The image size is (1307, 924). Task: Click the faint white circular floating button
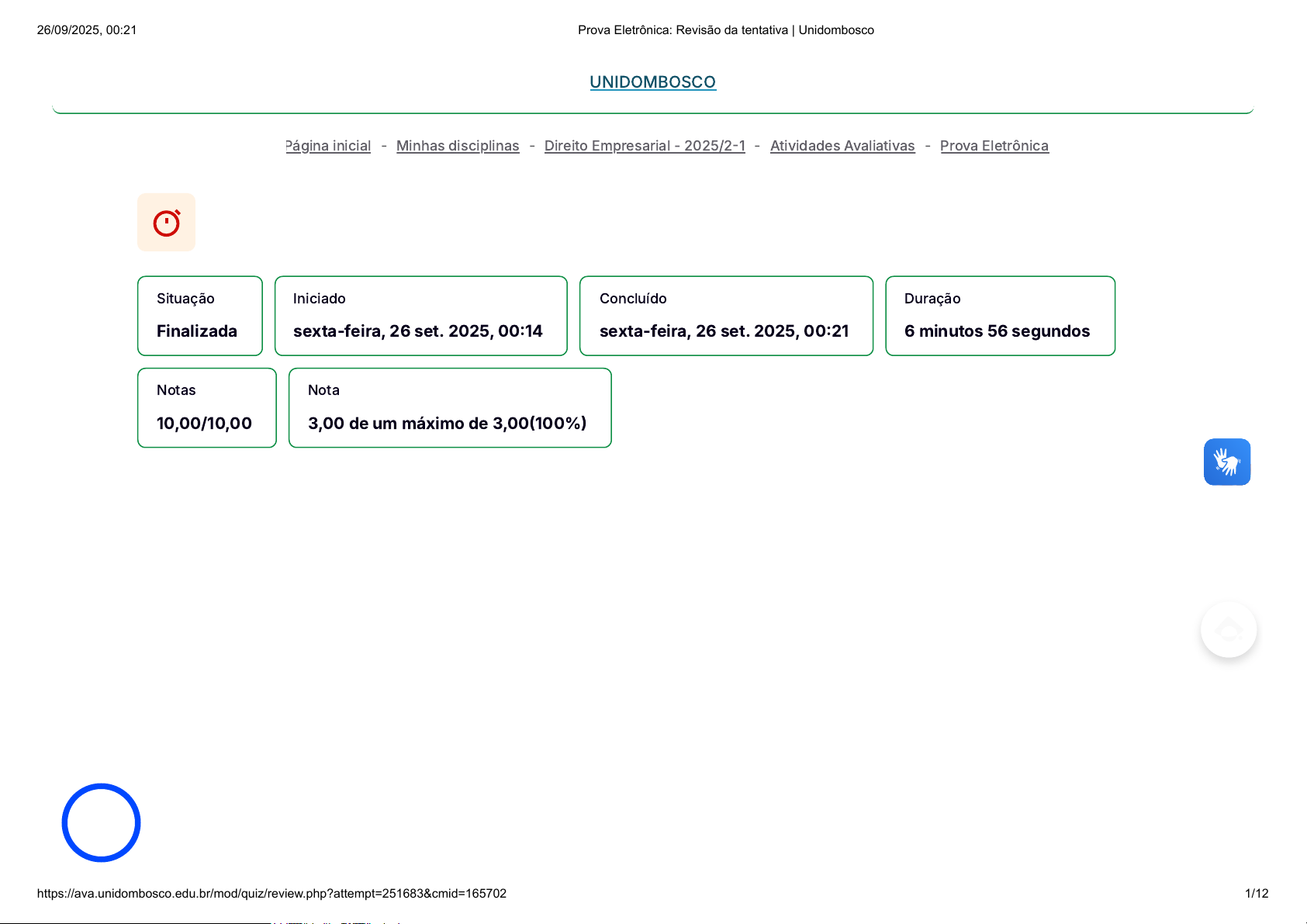[x=1228, y=630]
